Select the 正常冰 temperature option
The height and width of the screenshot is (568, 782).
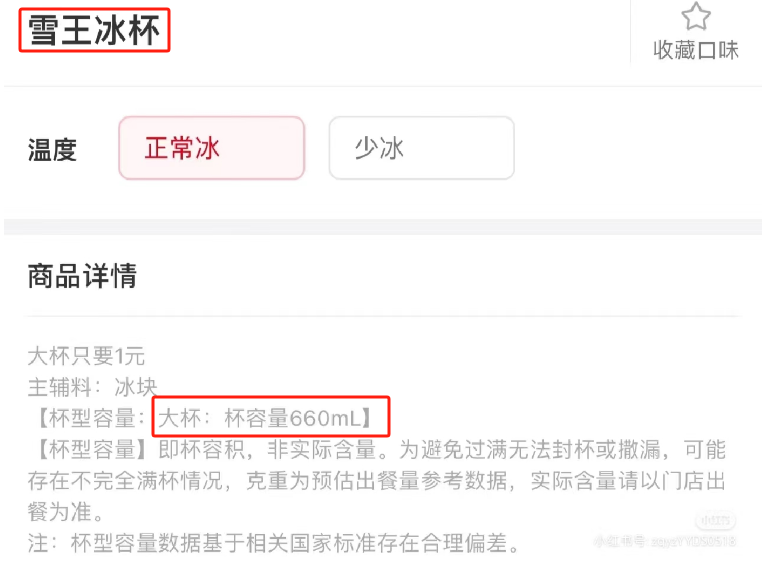(211, 148)
